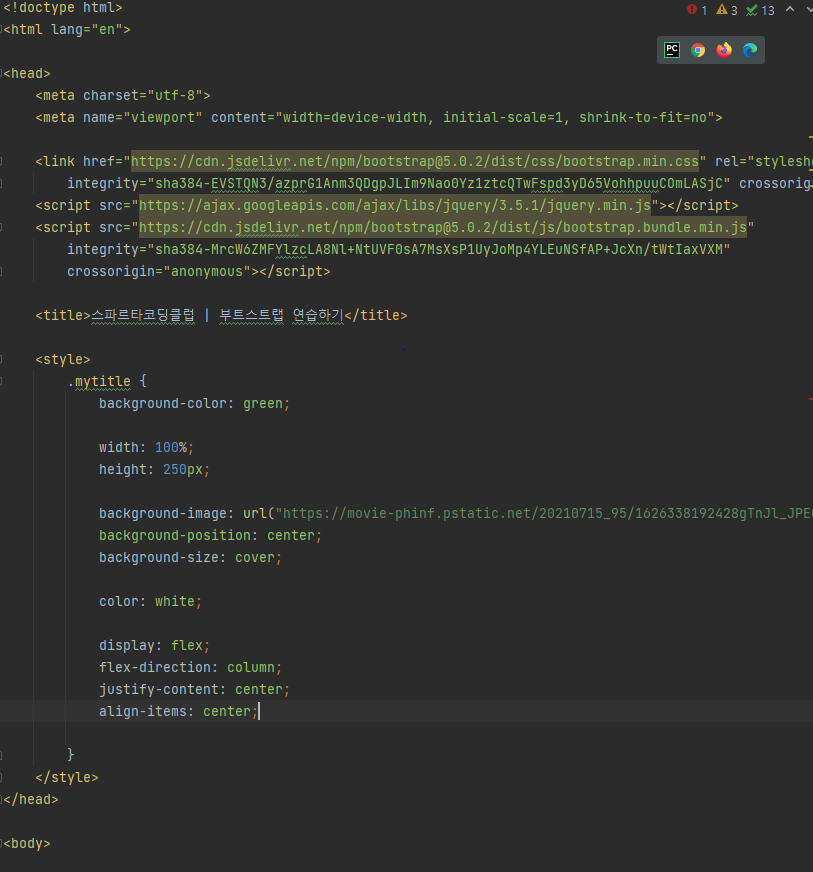The width and height of the screenshot is (813, 872).
Task: Click the <body> tag text
Action: click(27, 844)
